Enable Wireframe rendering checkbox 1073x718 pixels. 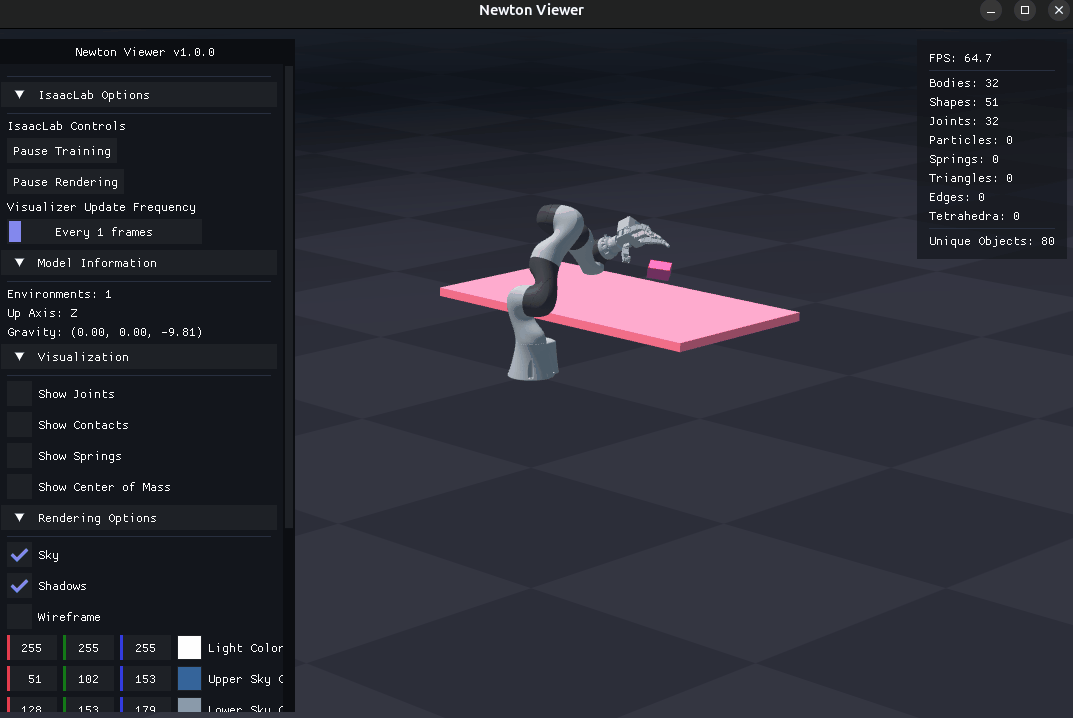[20, 617]
